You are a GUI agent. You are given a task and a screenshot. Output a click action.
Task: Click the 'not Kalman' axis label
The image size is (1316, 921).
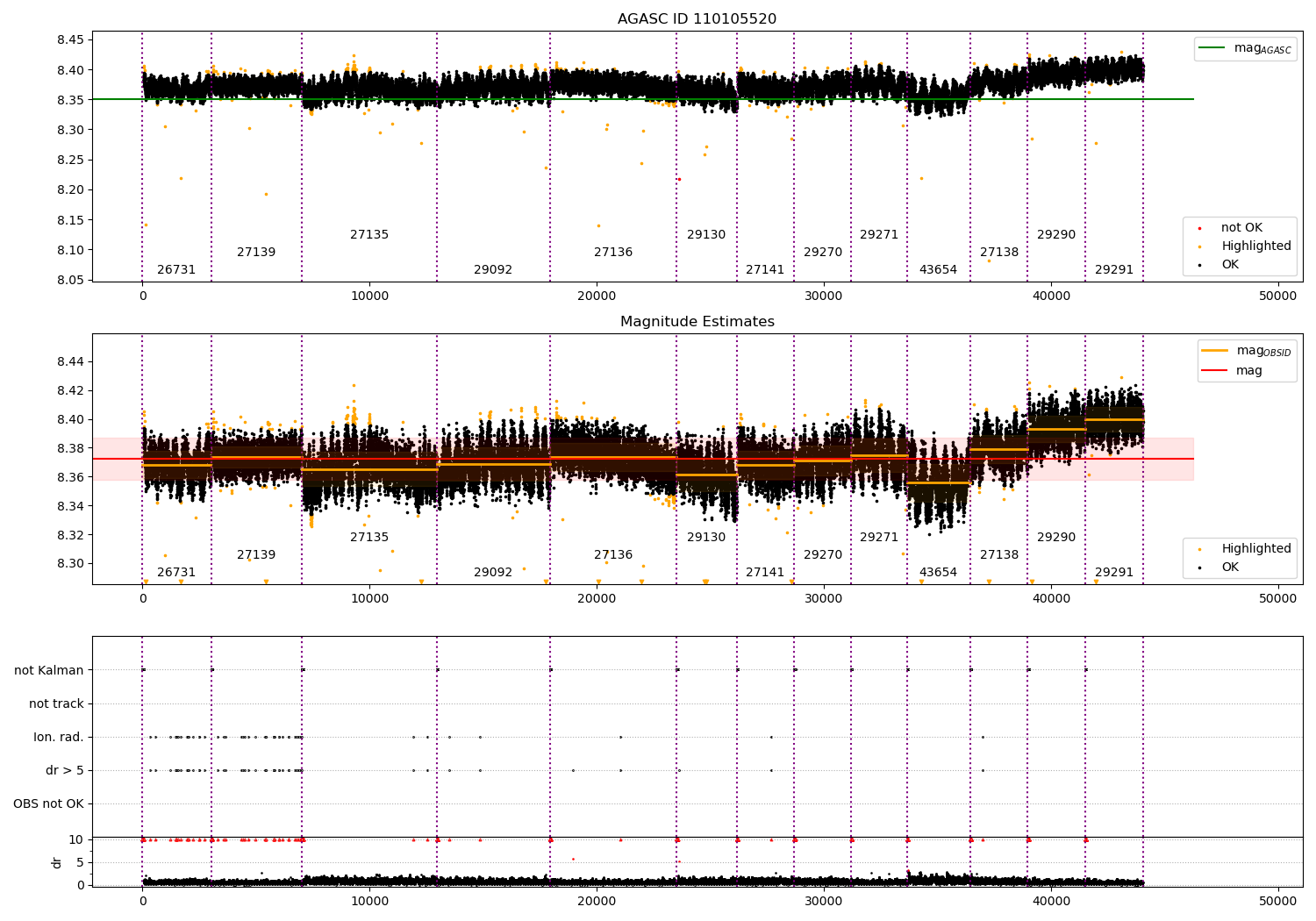pyautogui.click(x=49, y=671)
